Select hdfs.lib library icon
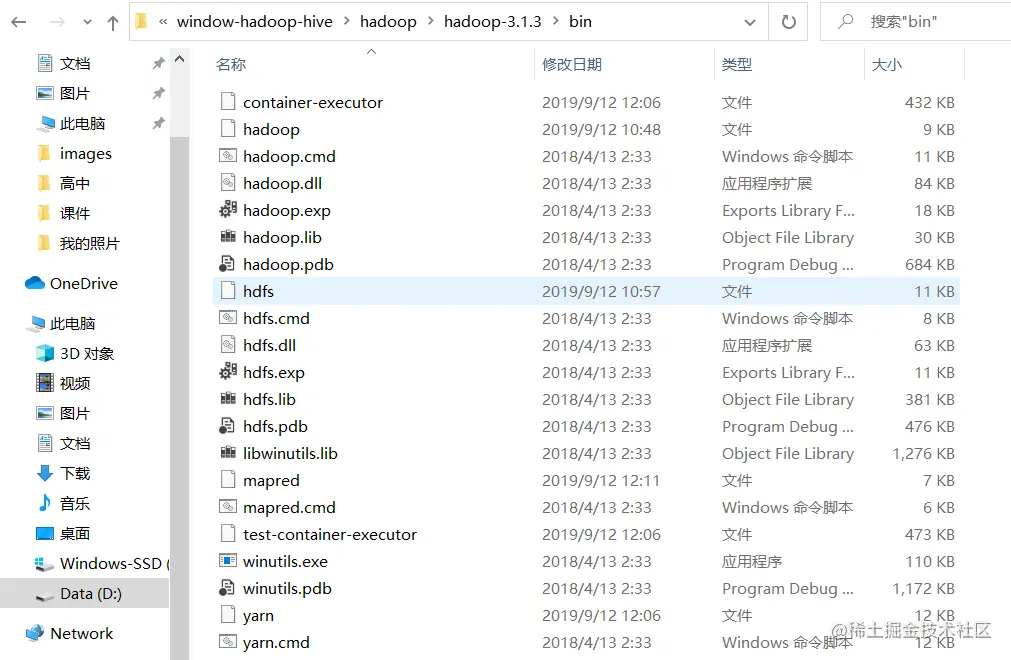The image size is (1011, 660). pyautogui.click(x=228, y=398)
